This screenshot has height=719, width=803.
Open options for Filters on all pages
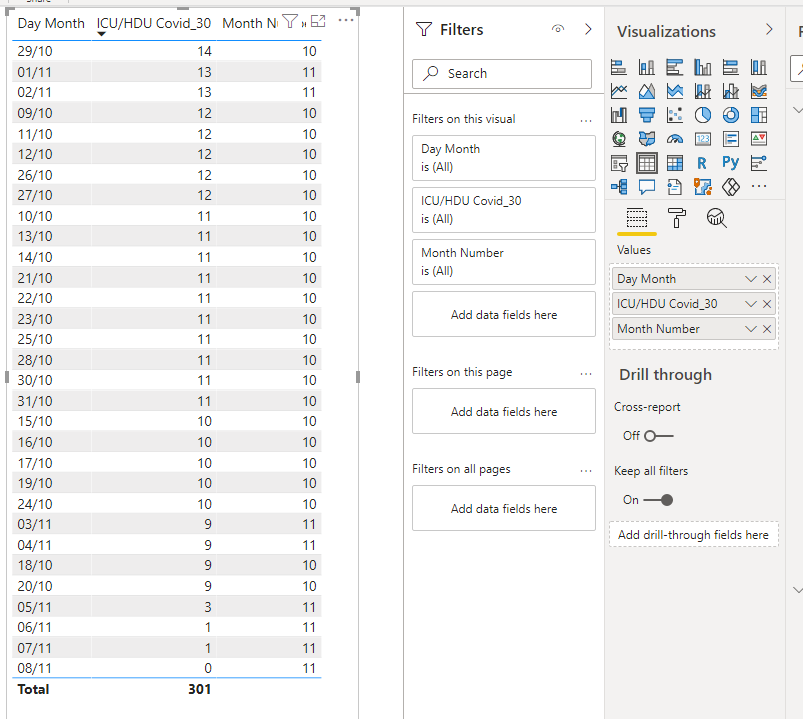pos(586,471)
